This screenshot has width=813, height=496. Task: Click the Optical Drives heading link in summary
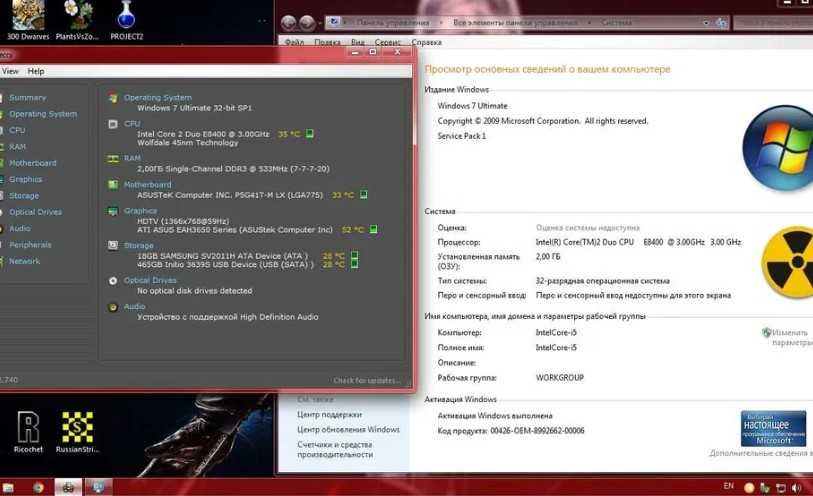click(x=150, y=280)
